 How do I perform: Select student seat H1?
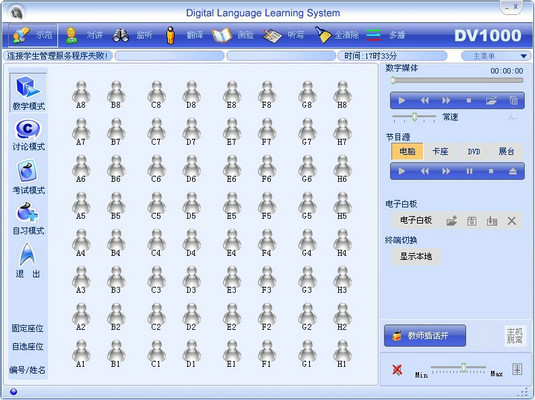click(342, 354)
